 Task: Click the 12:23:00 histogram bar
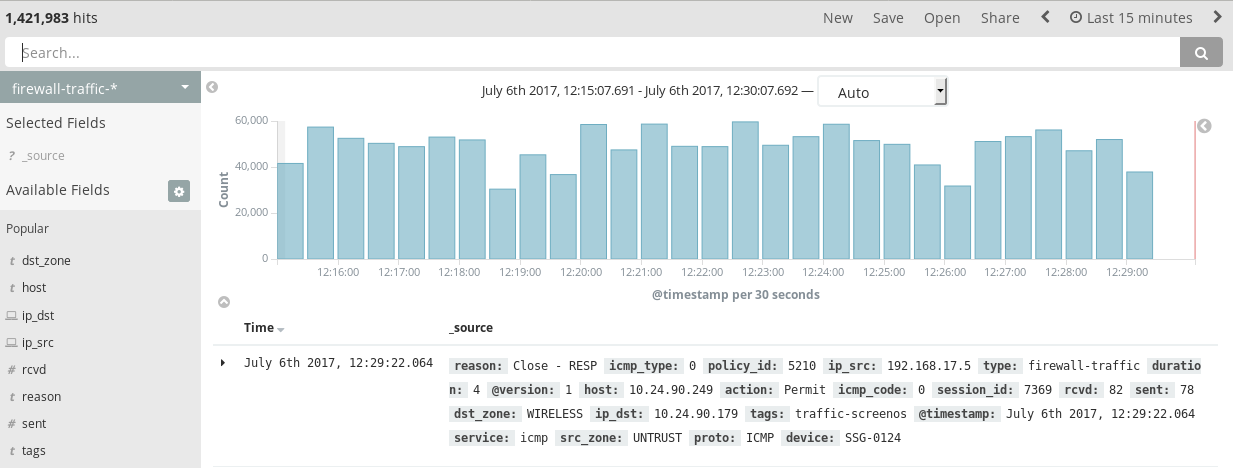[x=775, y=202]
